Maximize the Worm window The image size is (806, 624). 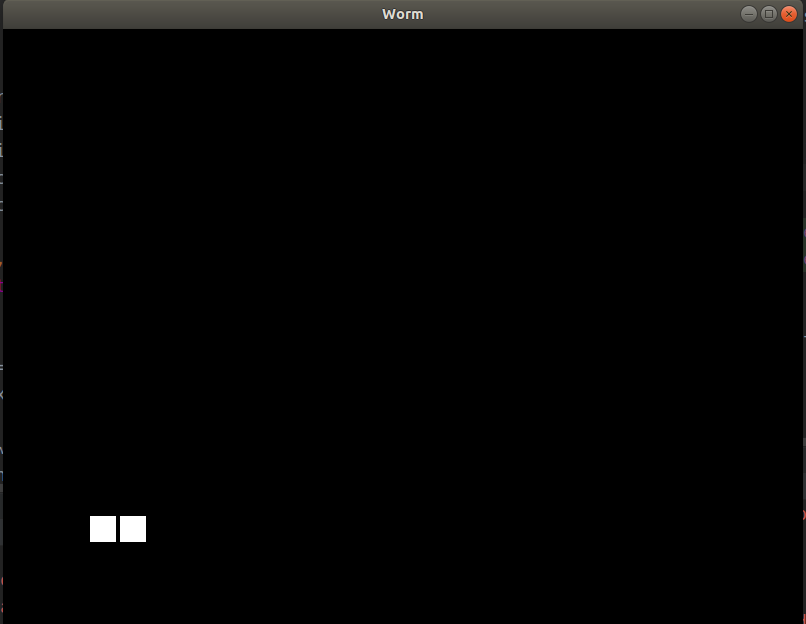click(768, 14)
